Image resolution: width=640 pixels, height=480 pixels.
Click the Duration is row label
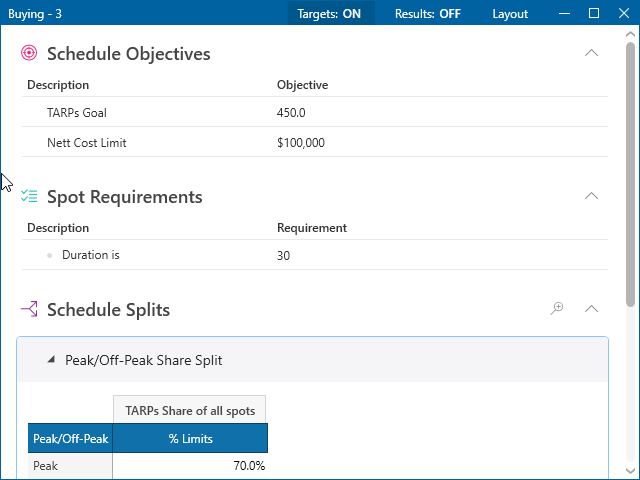[91, 255]
